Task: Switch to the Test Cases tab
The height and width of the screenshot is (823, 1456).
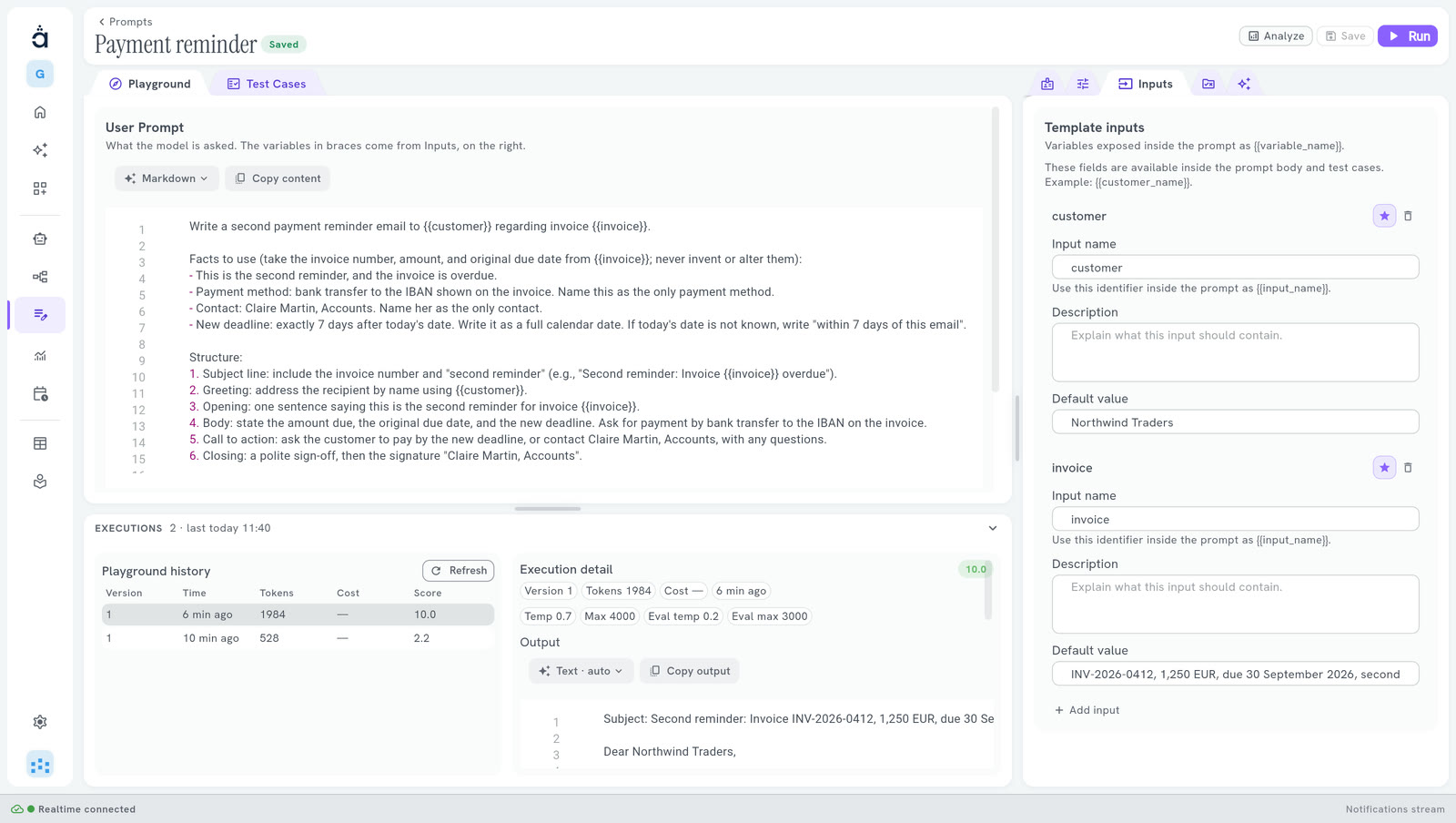Action: coord(267,84)
